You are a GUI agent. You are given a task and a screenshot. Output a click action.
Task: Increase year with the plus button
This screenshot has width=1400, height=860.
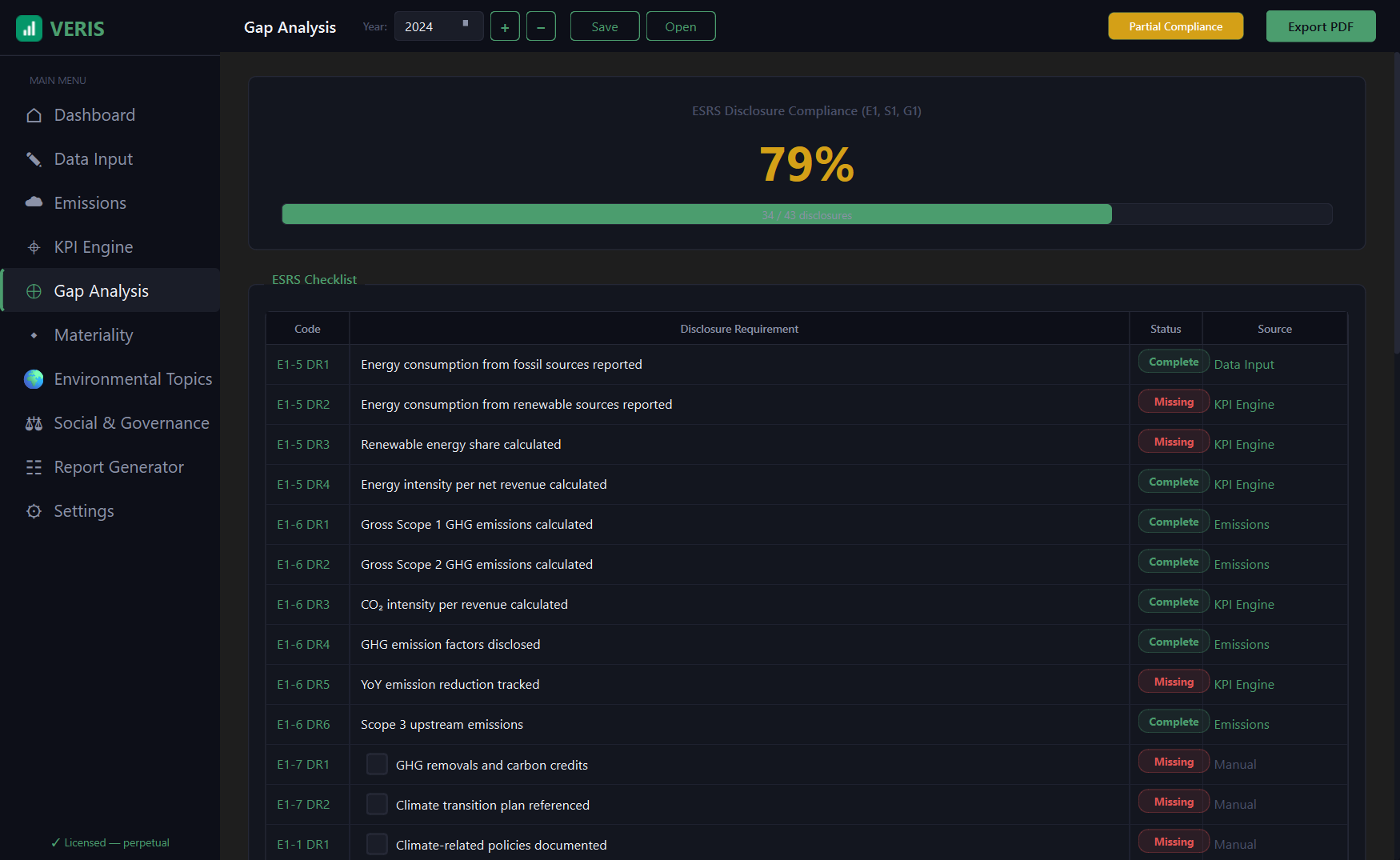(505, 26)
